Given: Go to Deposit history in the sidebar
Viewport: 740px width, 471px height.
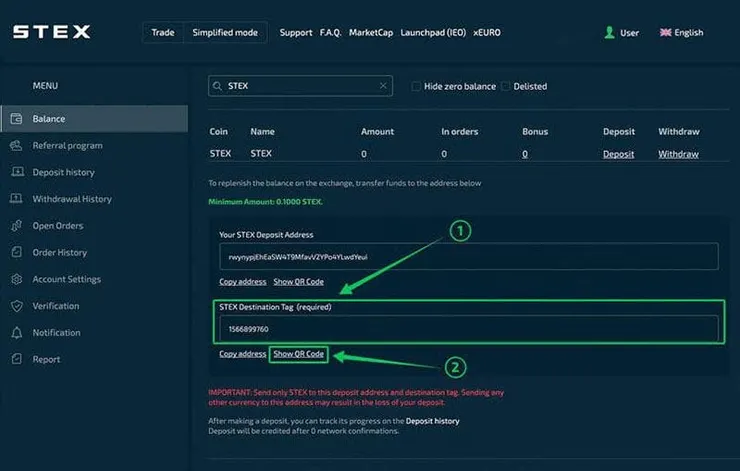Looking at the screenshot, I should tap(63, 172).
